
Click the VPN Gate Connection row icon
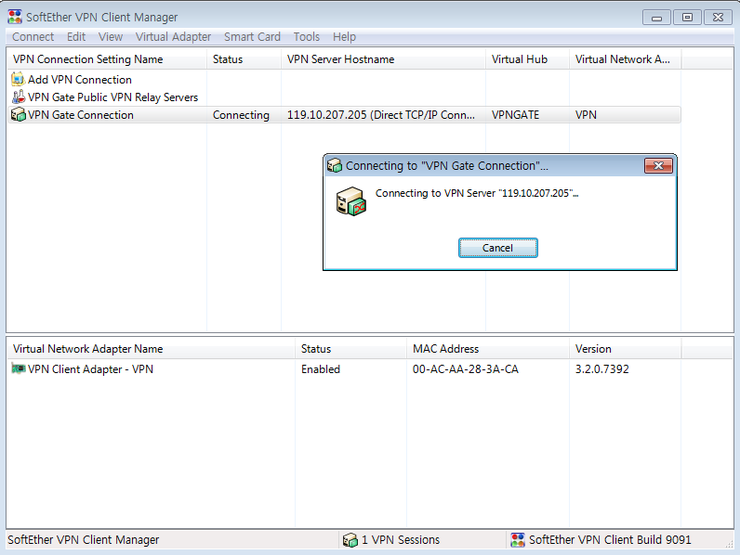pos(18,115)
